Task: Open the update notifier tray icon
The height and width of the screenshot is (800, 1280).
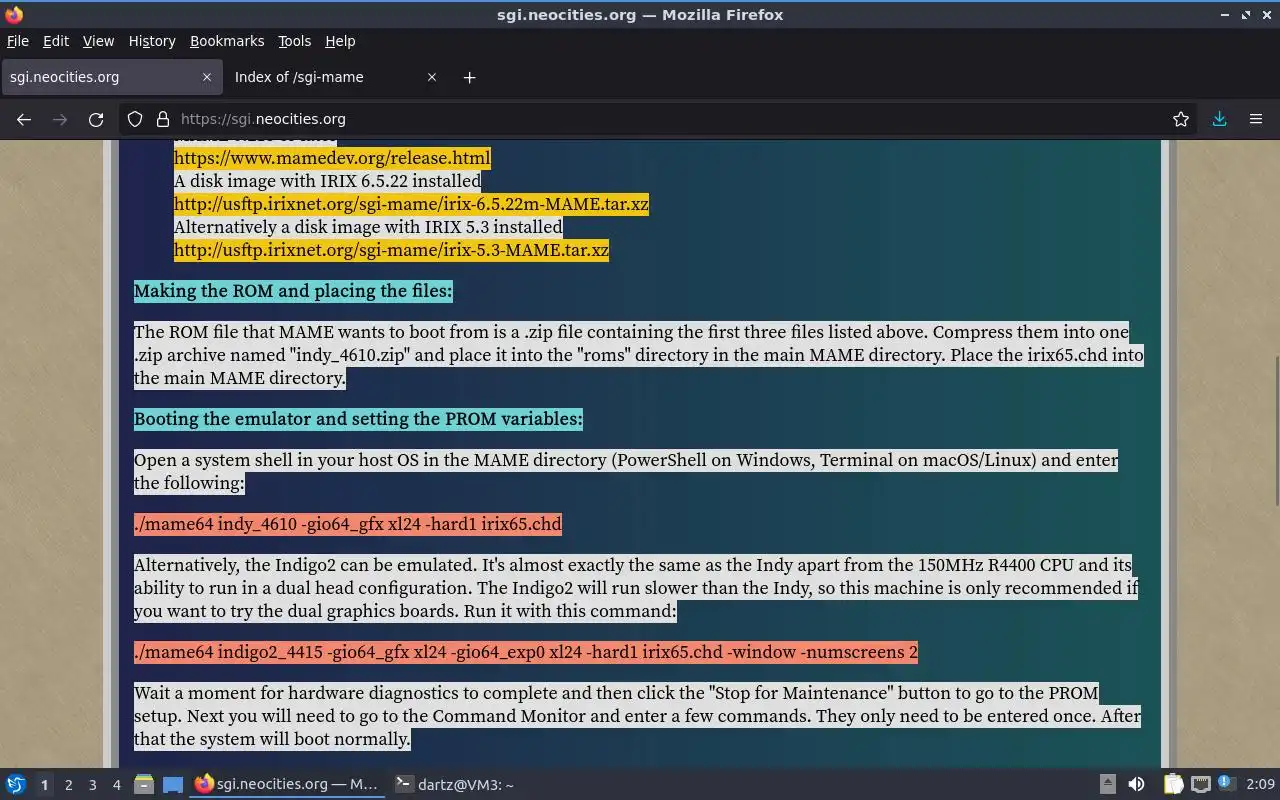Action: [x=1227, y=784]
